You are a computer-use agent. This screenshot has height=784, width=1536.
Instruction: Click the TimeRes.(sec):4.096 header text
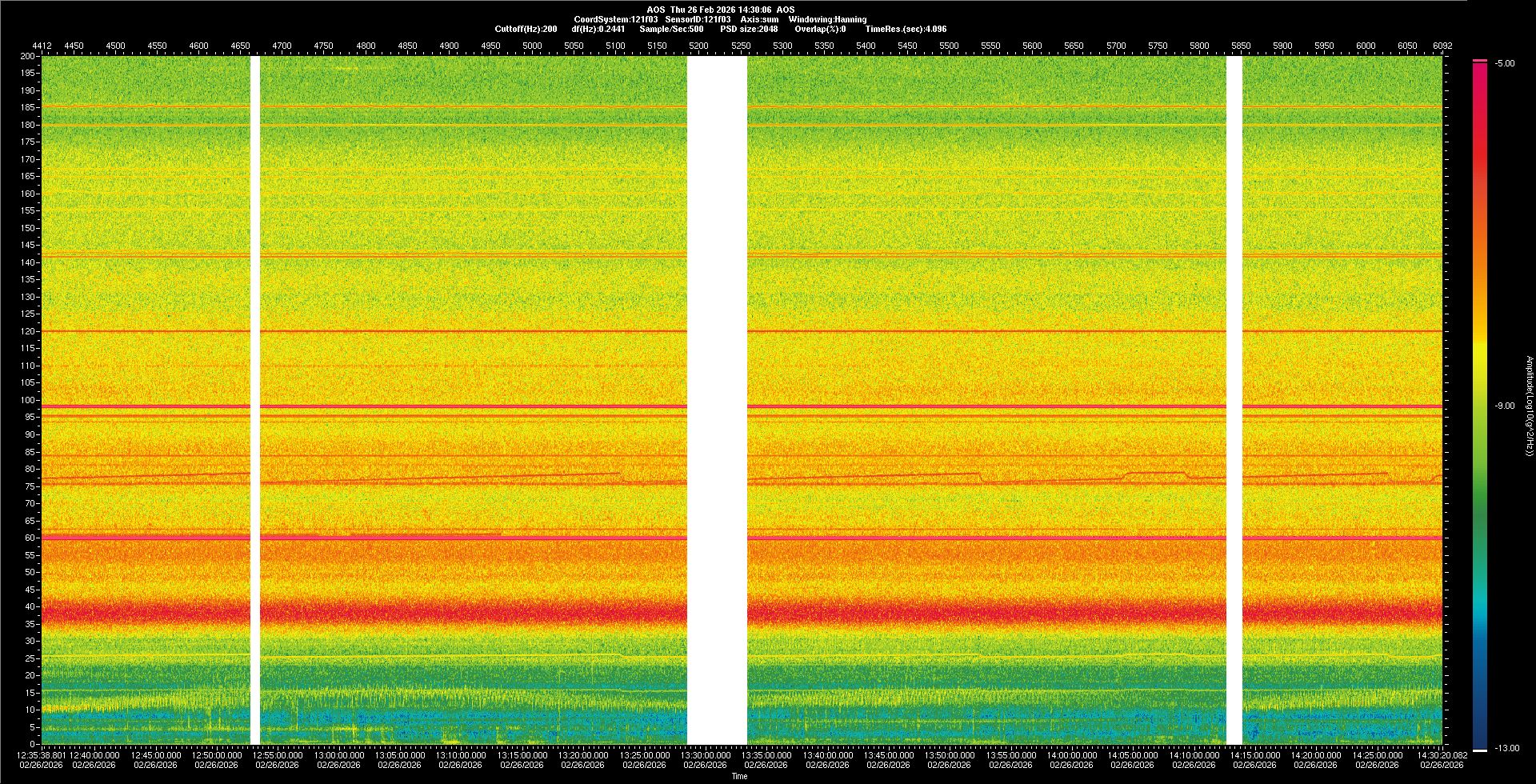coord(906,29)
